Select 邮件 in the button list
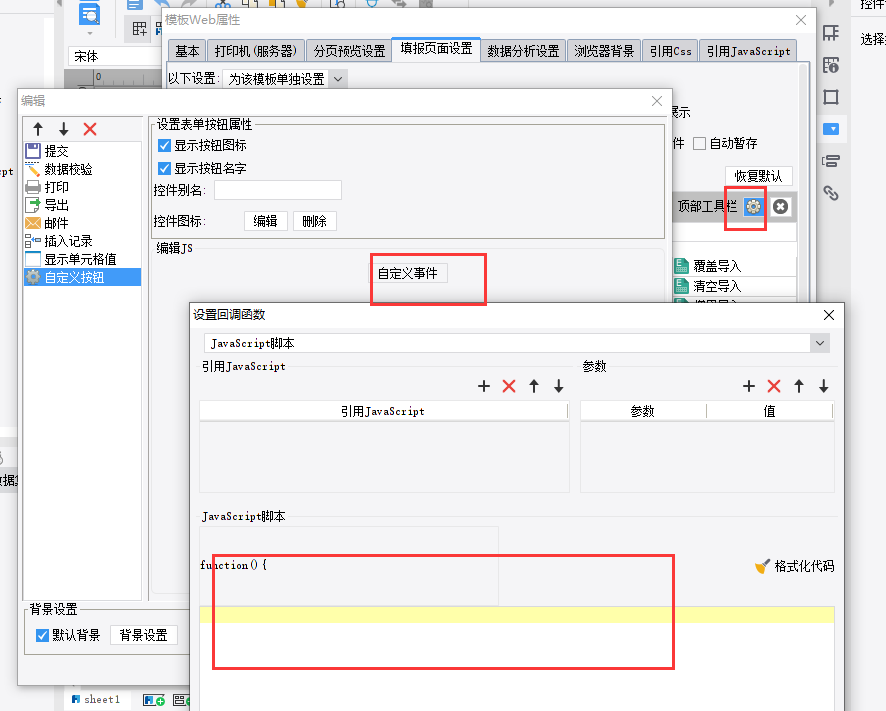This screenshot has width=886, height=711. coord(82,223)
